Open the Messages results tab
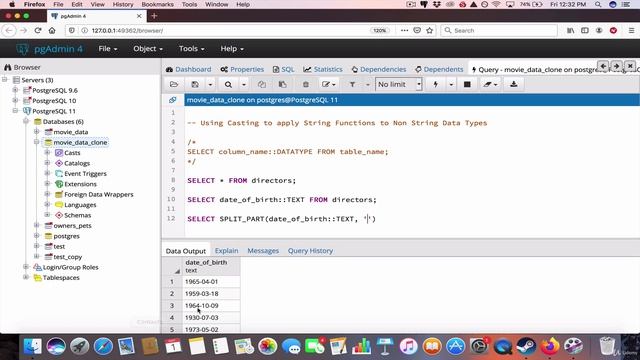This screenshot has height=360, width=640. (263, 251)
